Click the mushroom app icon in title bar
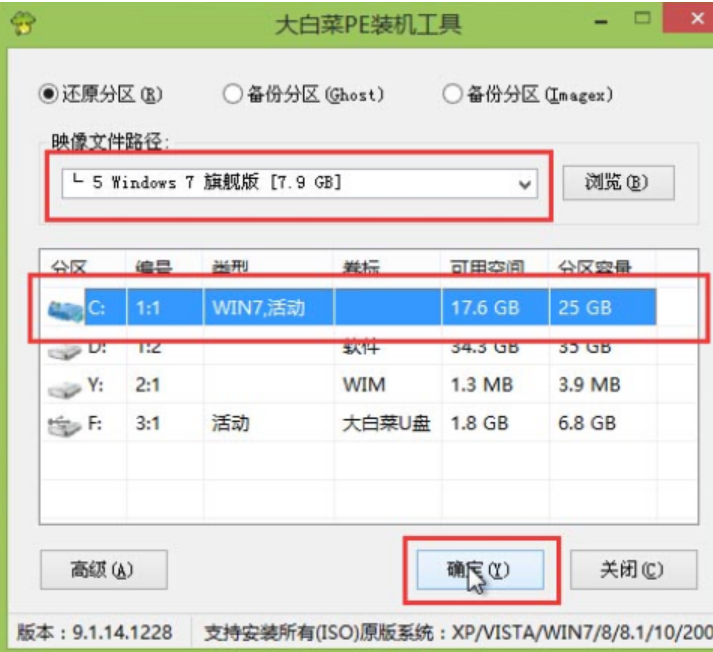 [22, 24]
